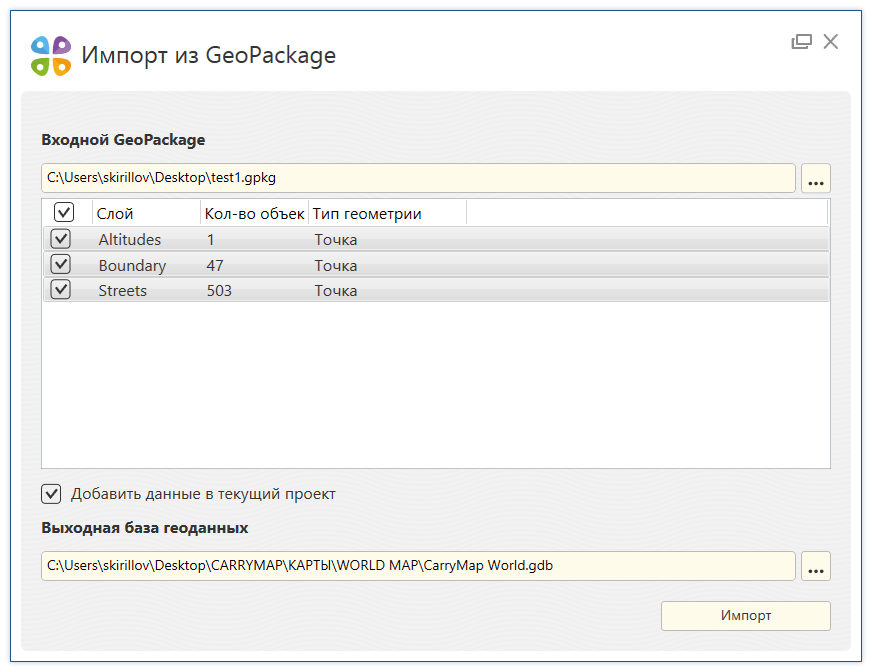
Task: Select the Altitudes layer name
Action: pyautogui.click(x=130, y=240)
